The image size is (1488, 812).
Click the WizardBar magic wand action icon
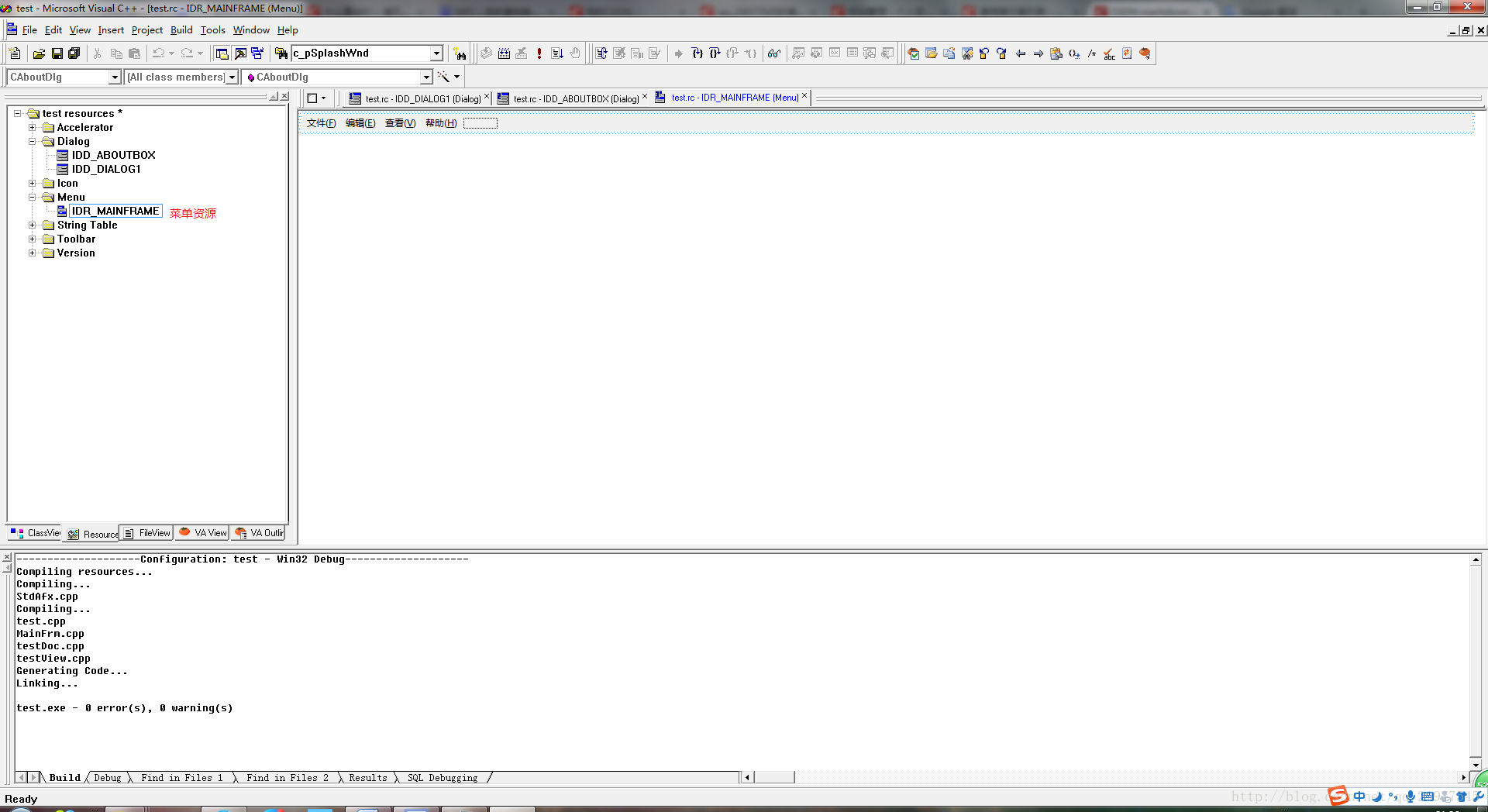click(443, 77)
